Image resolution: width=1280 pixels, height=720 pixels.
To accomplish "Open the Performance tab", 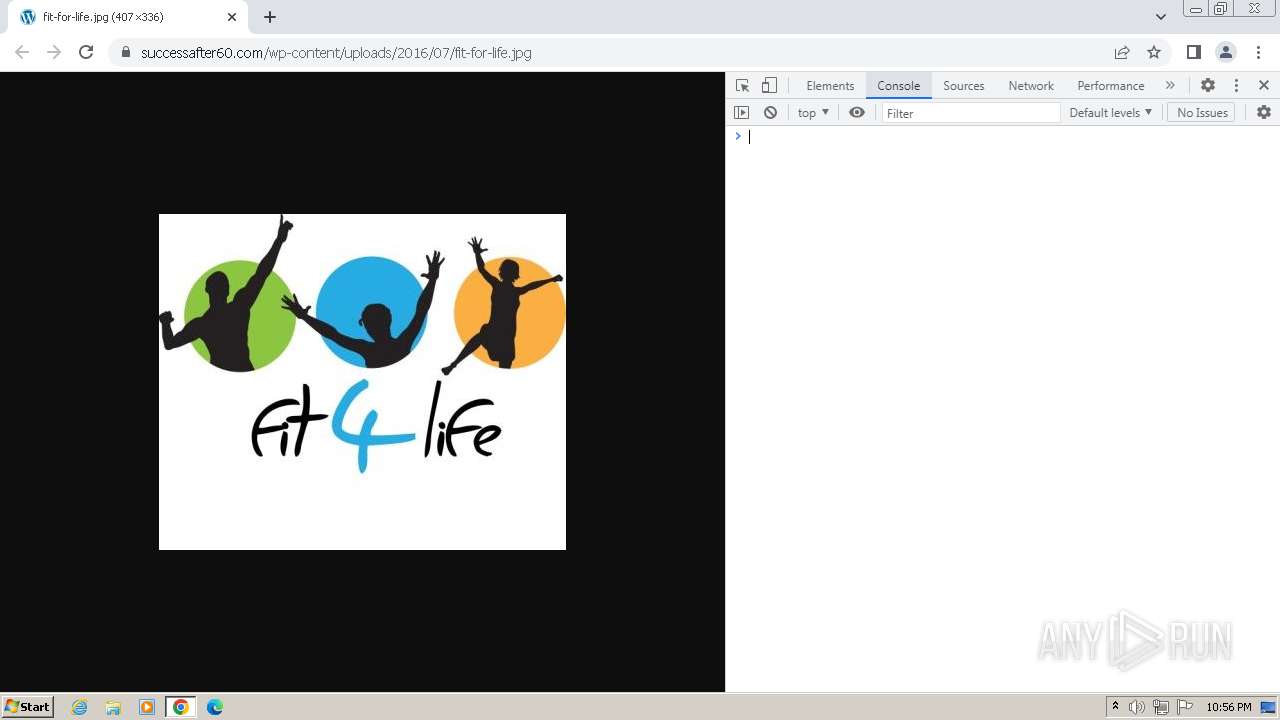I will [1111, 86].
